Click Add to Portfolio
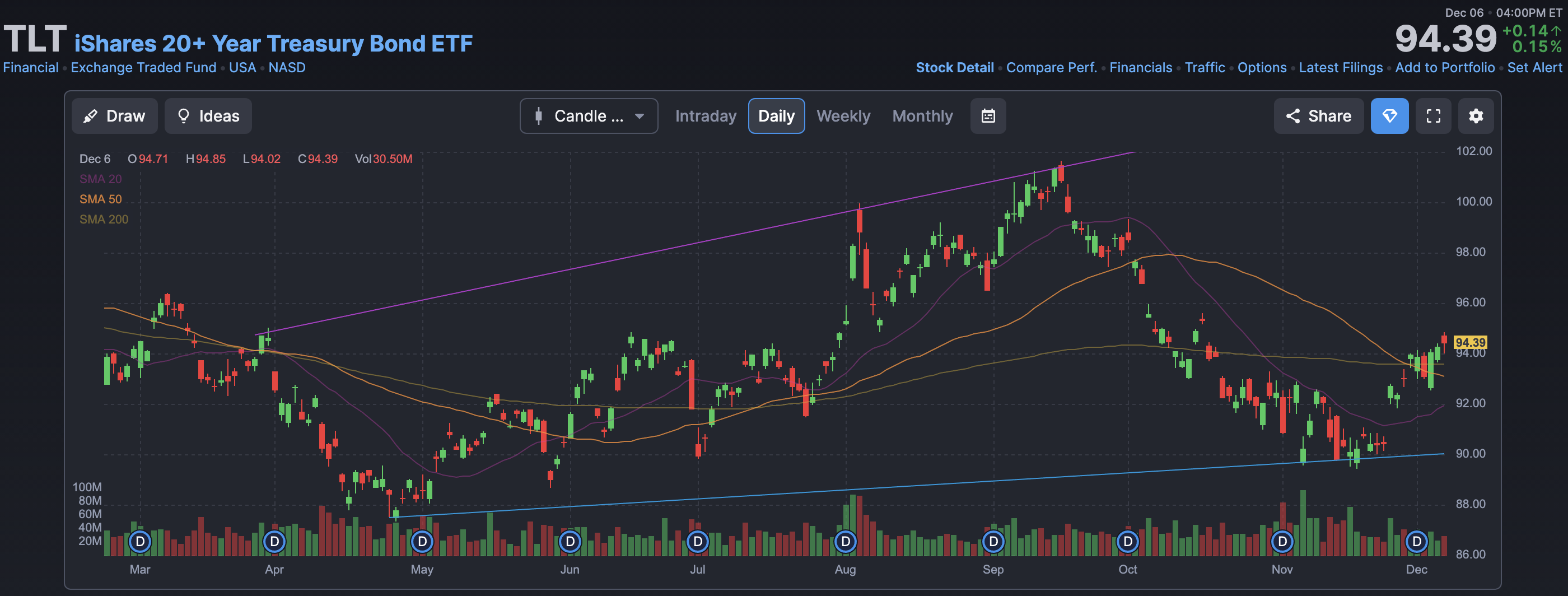 coord(1444,68)
